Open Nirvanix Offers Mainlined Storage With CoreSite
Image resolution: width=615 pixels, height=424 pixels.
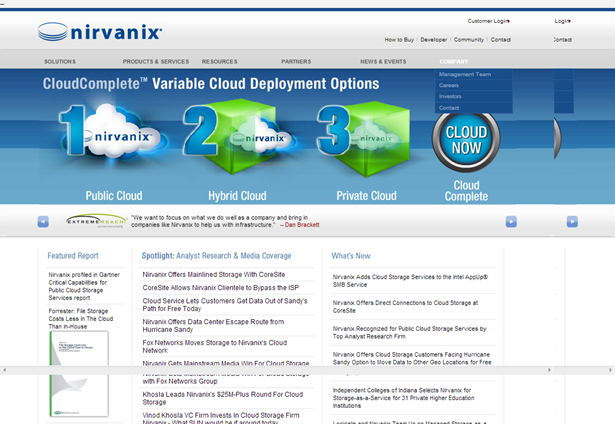(x=214, y=275)
